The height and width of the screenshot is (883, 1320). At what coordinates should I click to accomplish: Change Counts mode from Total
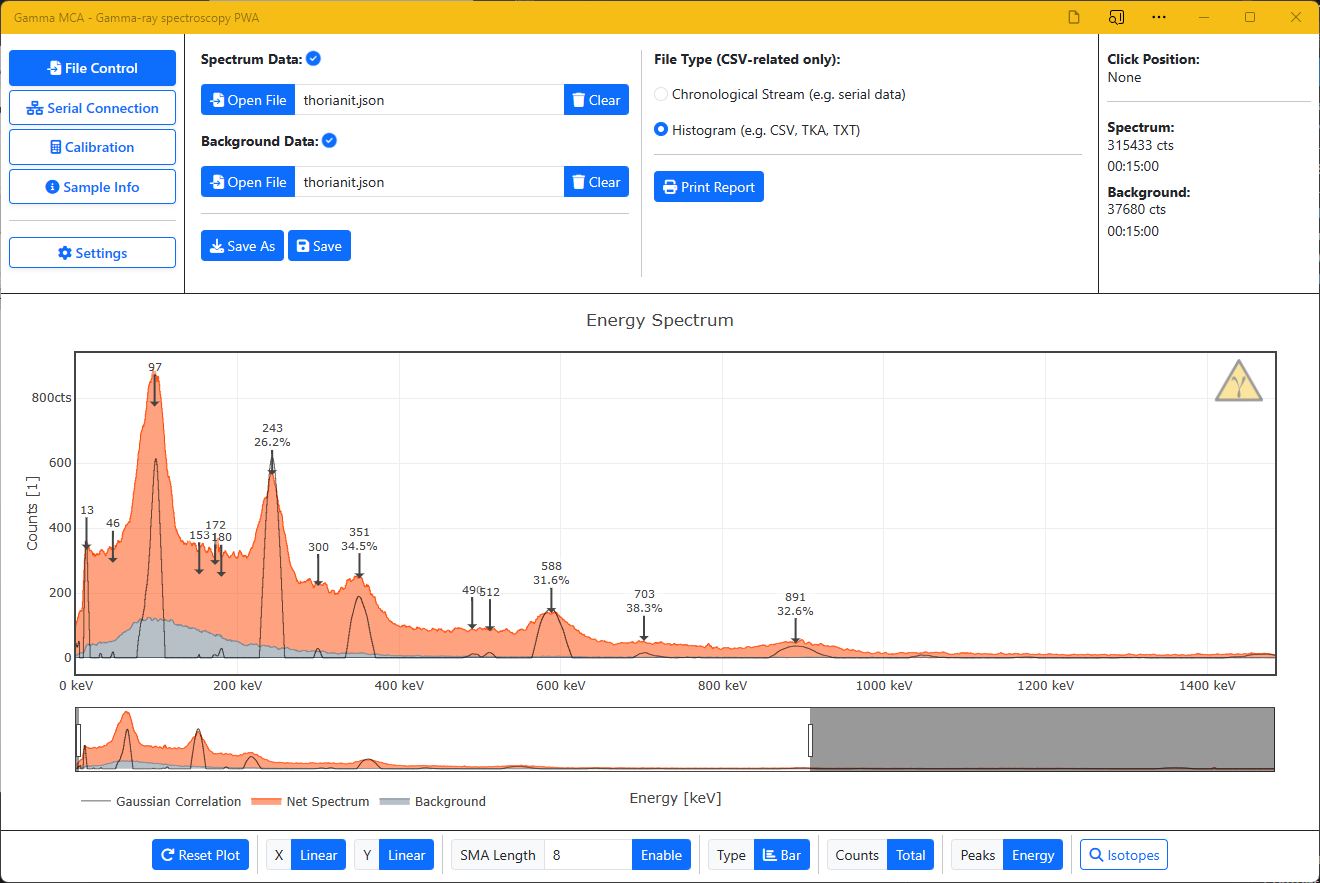coord(910,855)
